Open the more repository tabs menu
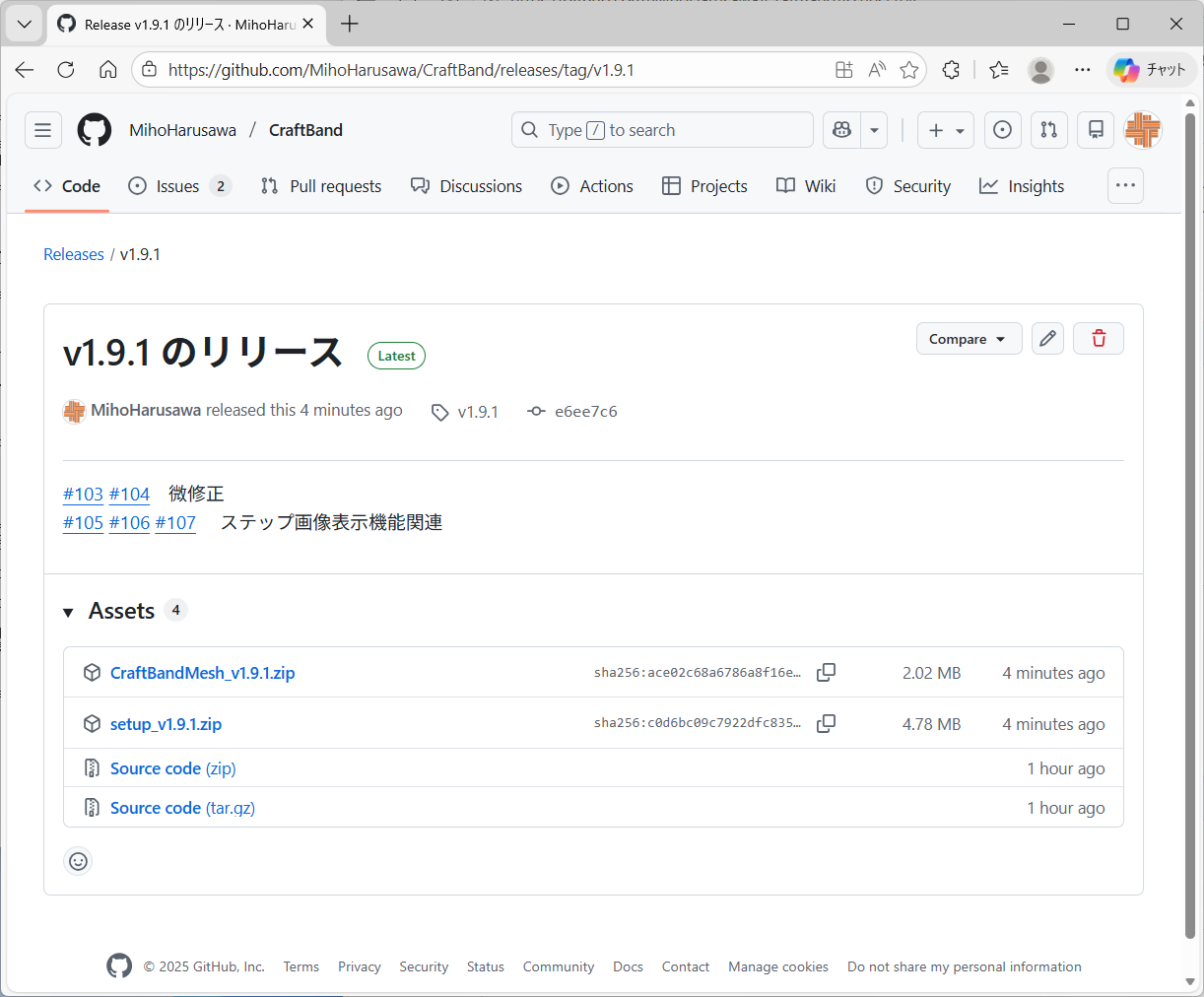Viewport: 1204px width, 997px height. click(x=1125, y=185)
